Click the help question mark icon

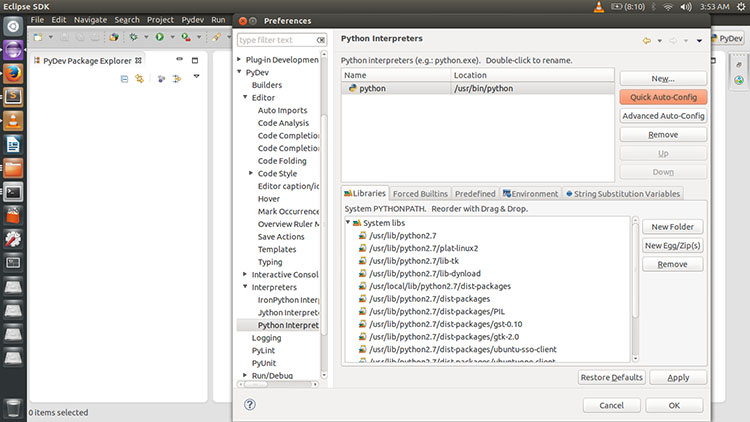tap(250, 404)
